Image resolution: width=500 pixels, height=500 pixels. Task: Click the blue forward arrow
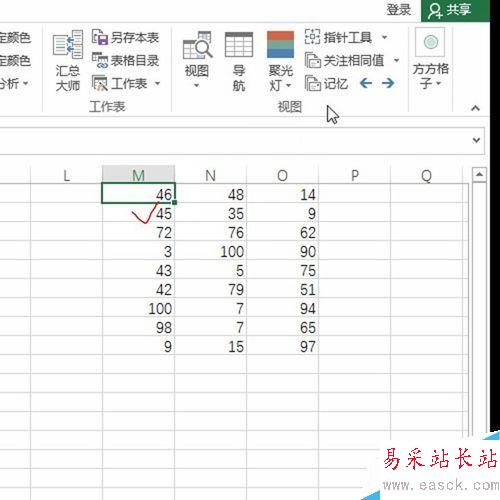[388, 83]
